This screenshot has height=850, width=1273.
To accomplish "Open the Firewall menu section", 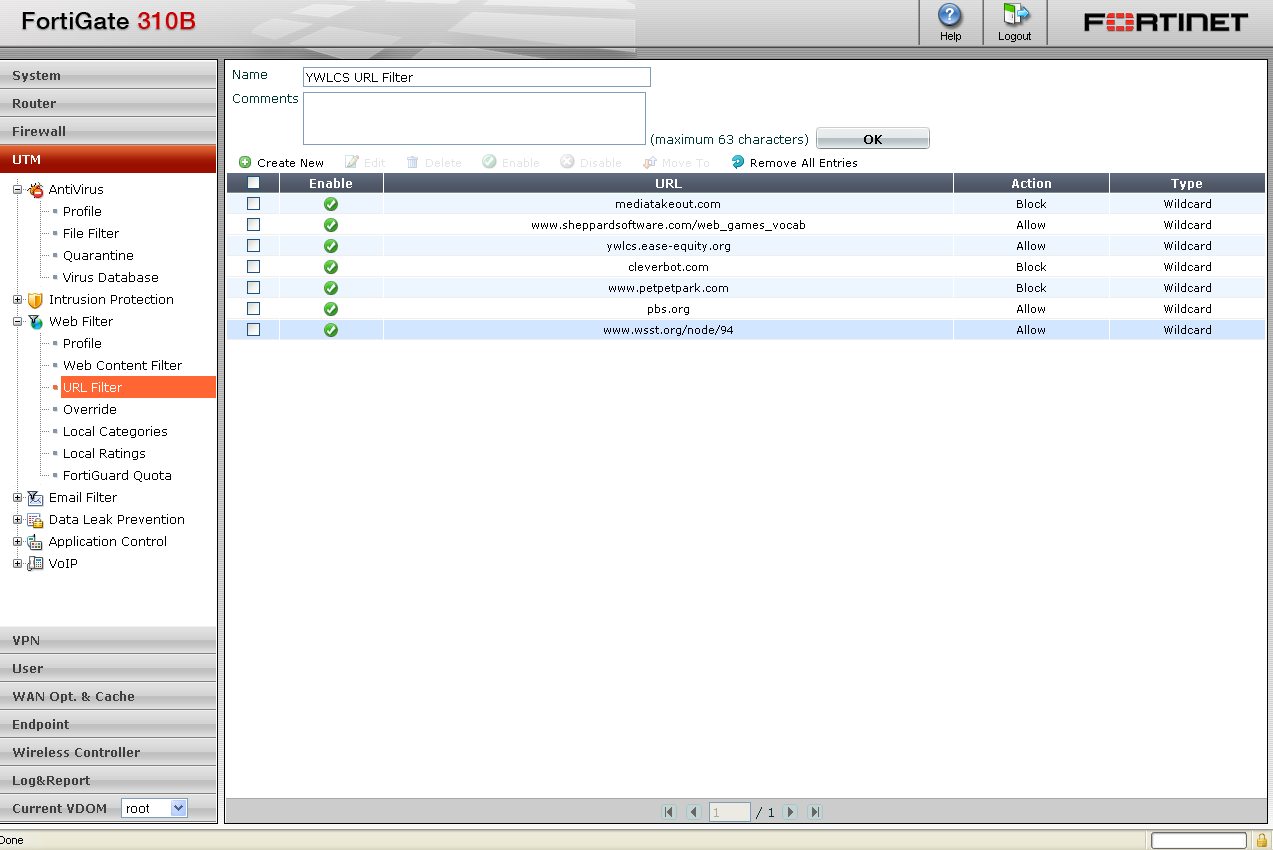I will click(x=108, y=131).
